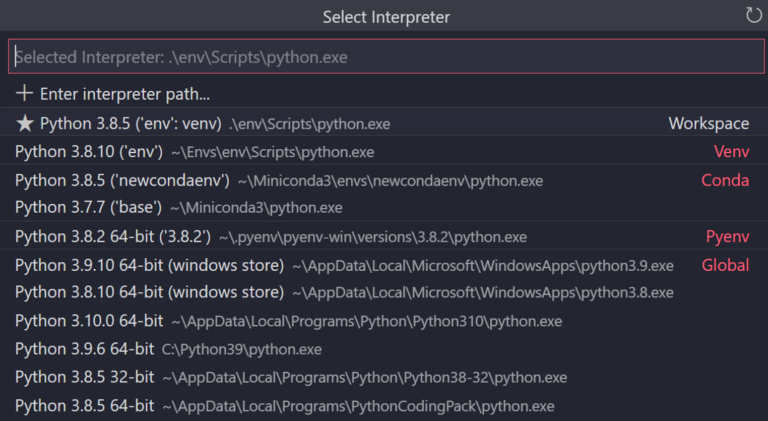
Task: Select Python 3.9.6 64-bit in C:\Python39
Action: (x=85, y=349)
